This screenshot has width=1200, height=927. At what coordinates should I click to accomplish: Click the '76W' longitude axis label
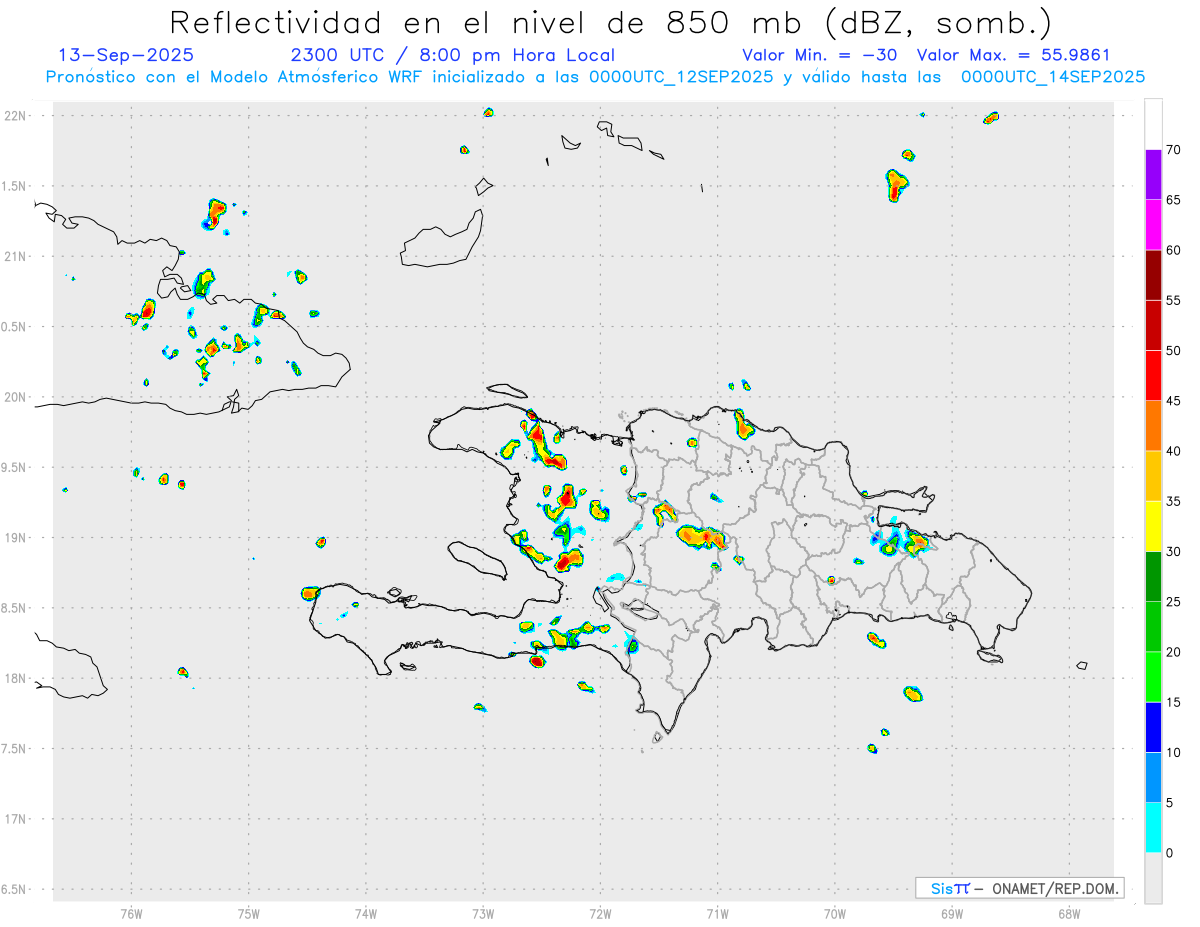131,913
